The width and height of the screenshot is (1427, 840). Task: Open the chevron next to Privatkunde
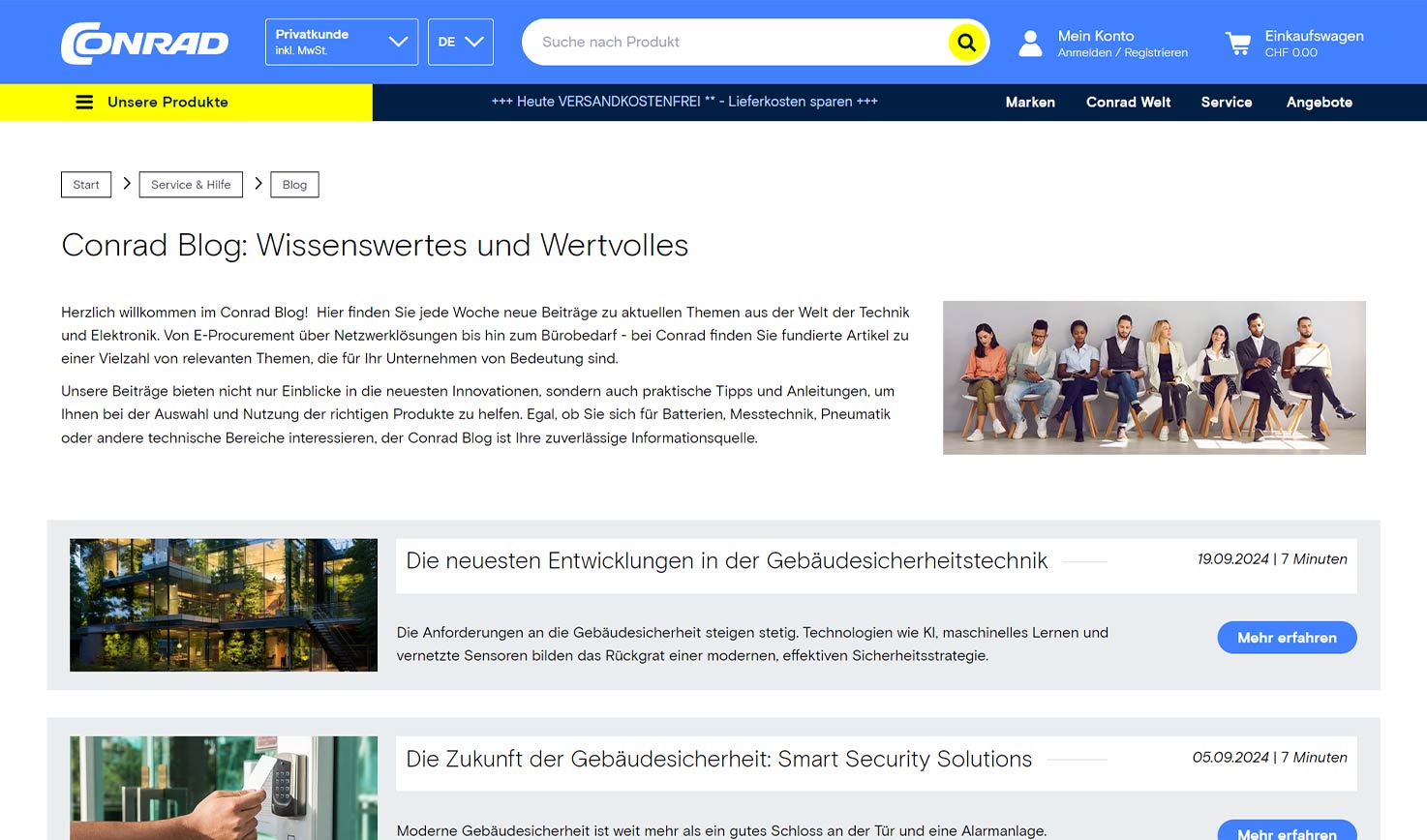click(397, 42)
